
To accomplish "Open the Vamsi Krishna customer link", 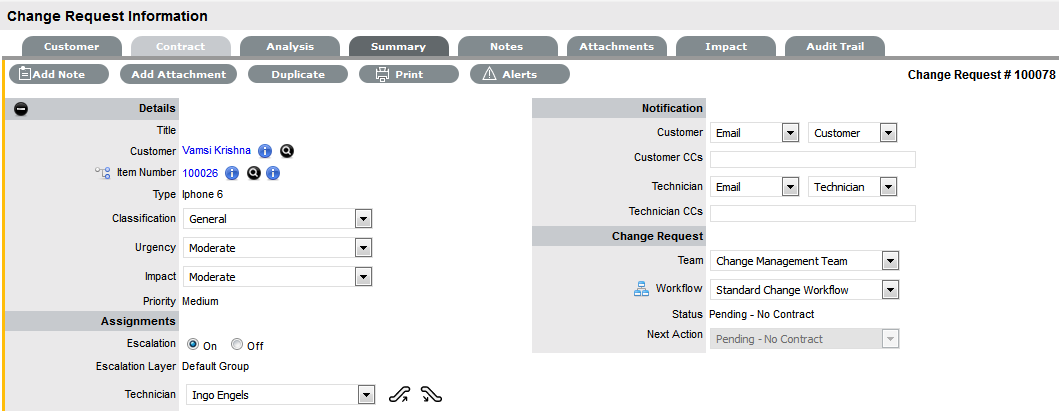I will coord(216,151).
